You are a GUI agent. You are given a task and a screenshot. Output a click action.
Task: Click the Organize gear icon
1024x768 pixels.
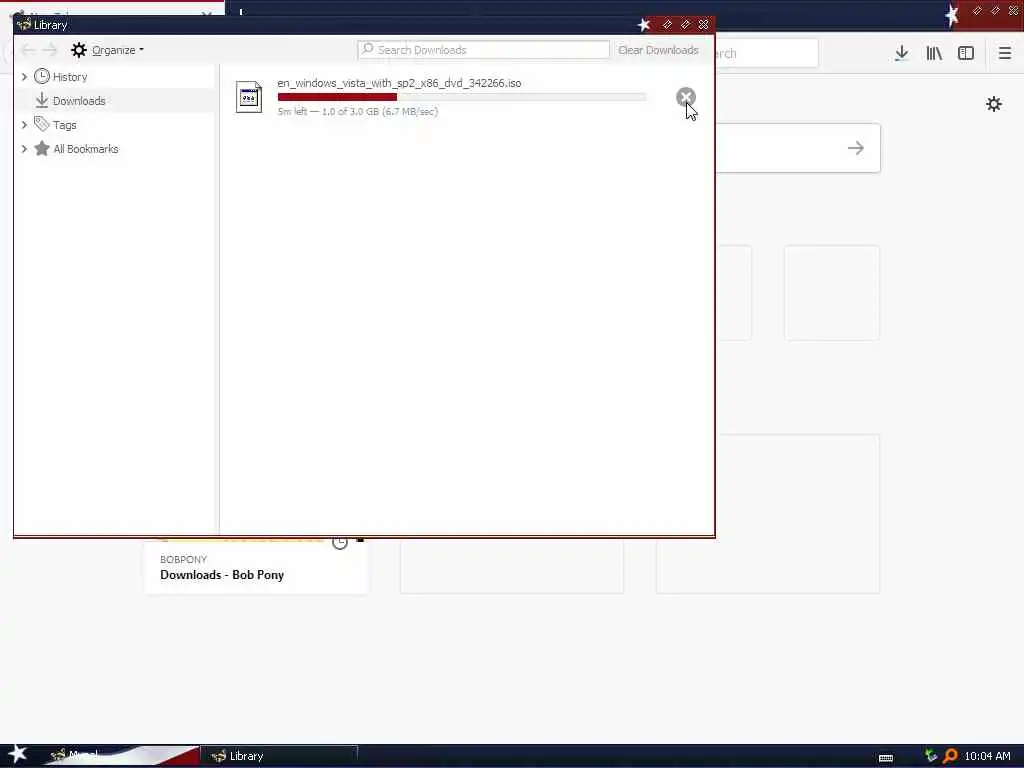point(79,50)
